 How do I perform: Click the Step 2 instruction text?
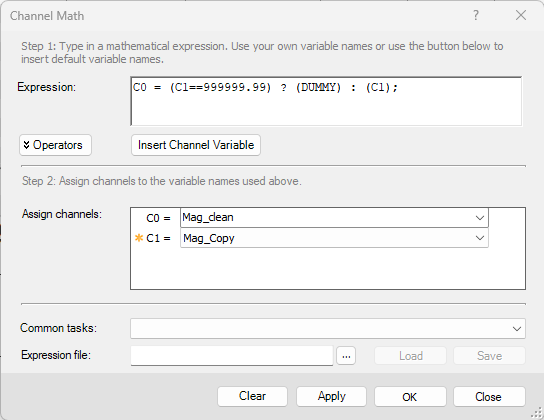[x=162, y=181]
